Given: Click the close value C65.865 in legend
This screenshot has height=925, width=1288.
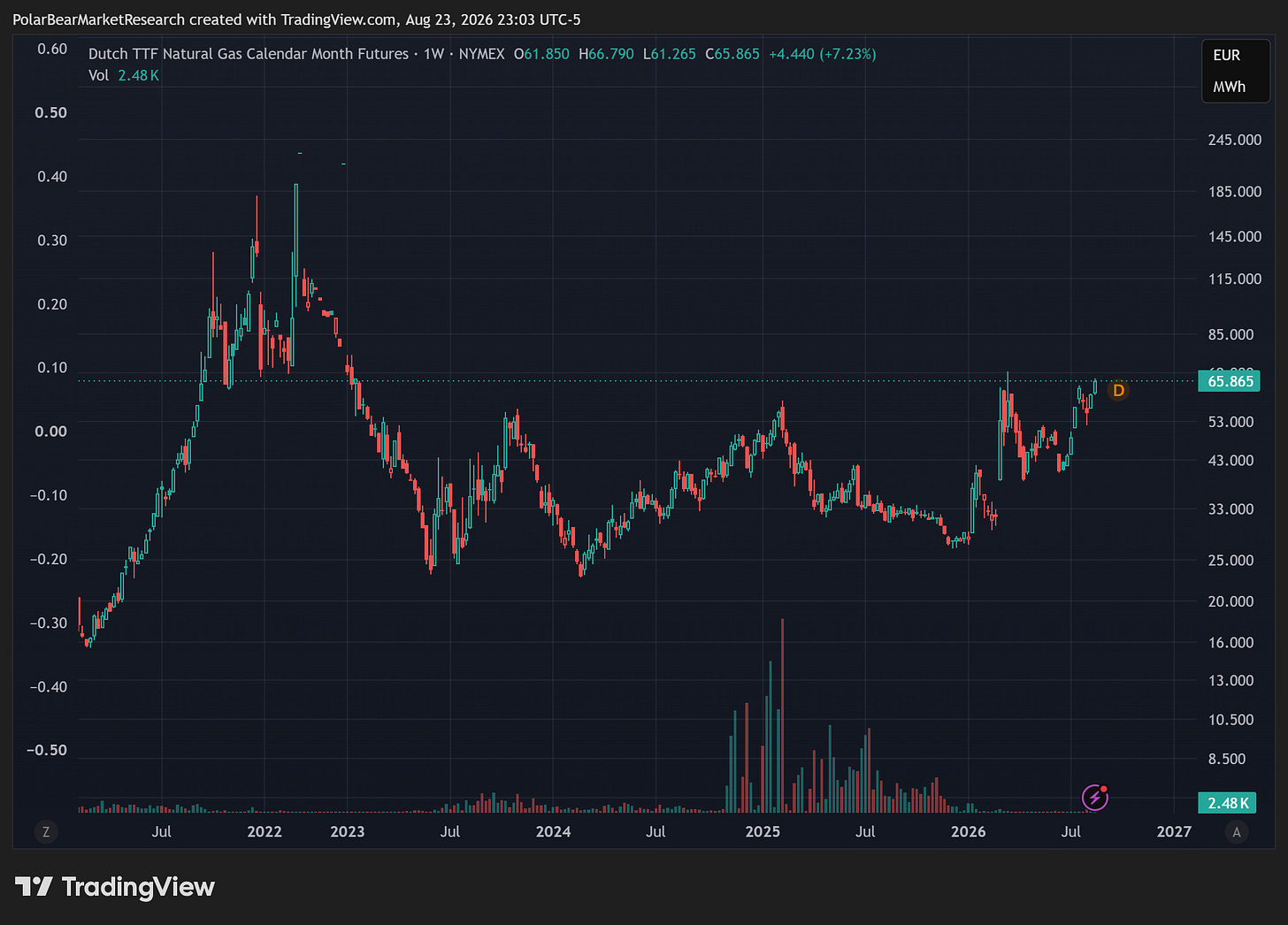Looking at the screenshot, I should coord(732,54).
